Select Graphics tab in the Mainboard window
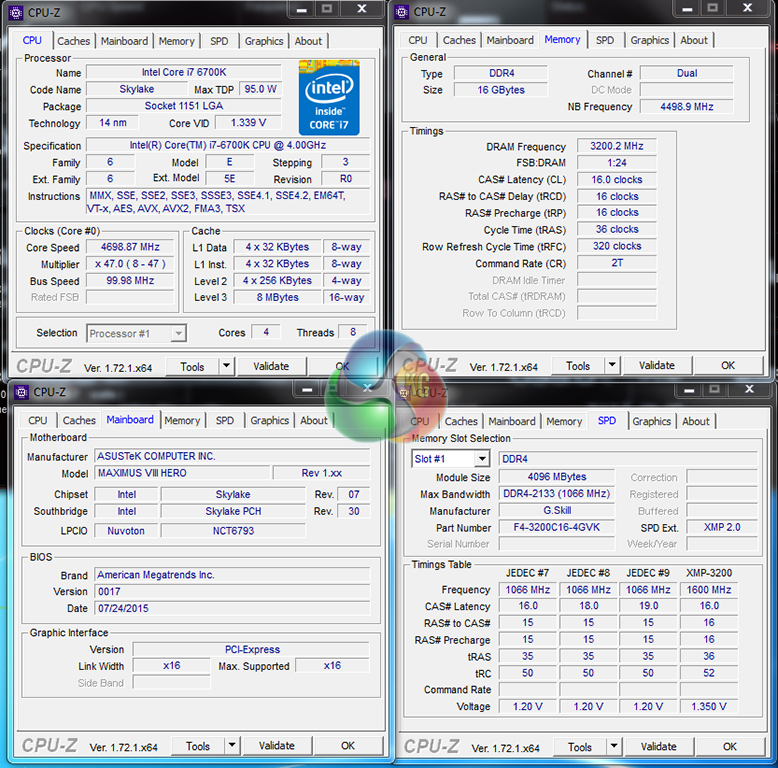The height and width of the screenshot is (768, 778). click(269, 420)
